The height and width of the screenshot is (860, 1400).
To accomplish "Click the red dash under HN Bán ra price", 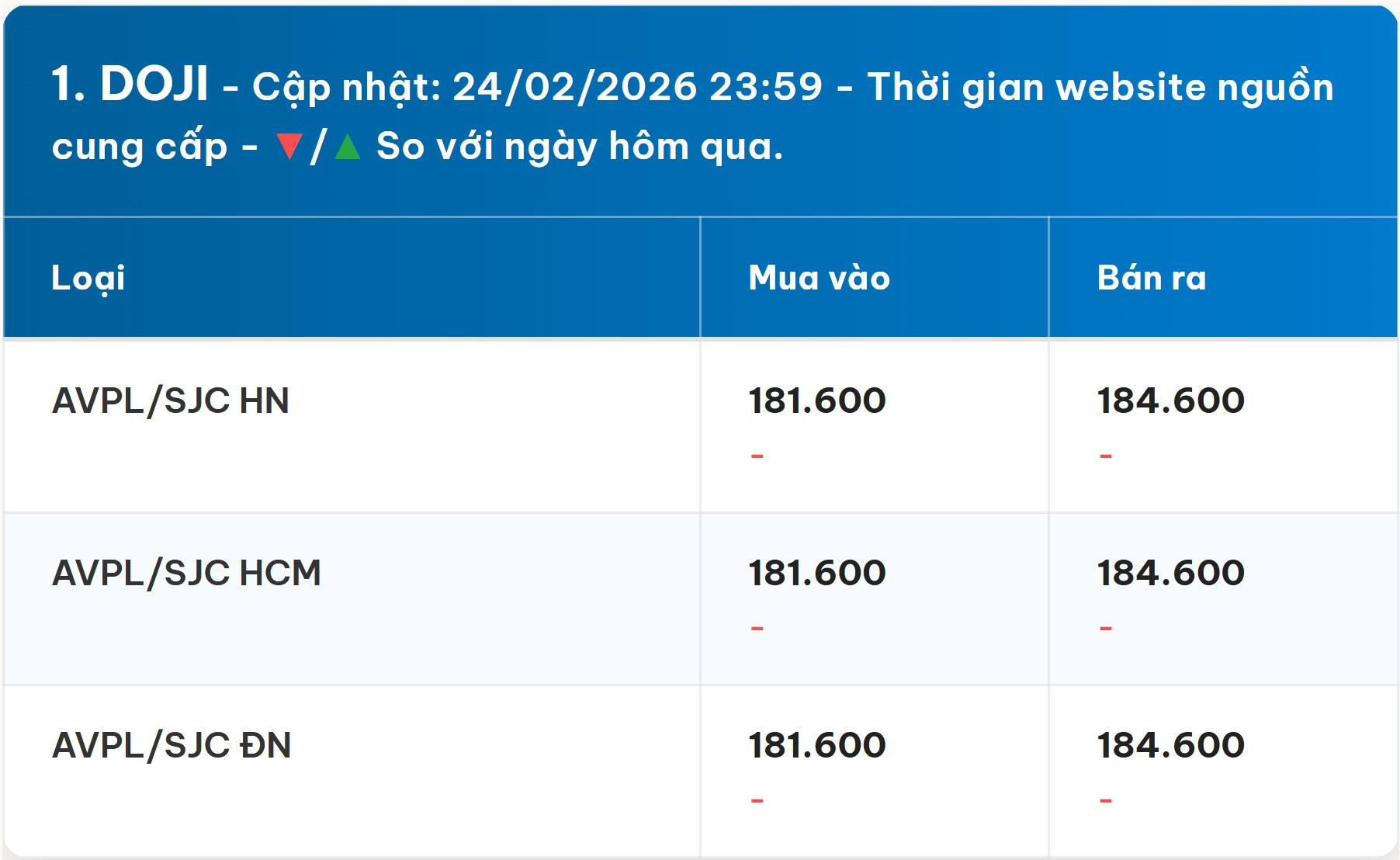I will click(x=1105, y=456).
